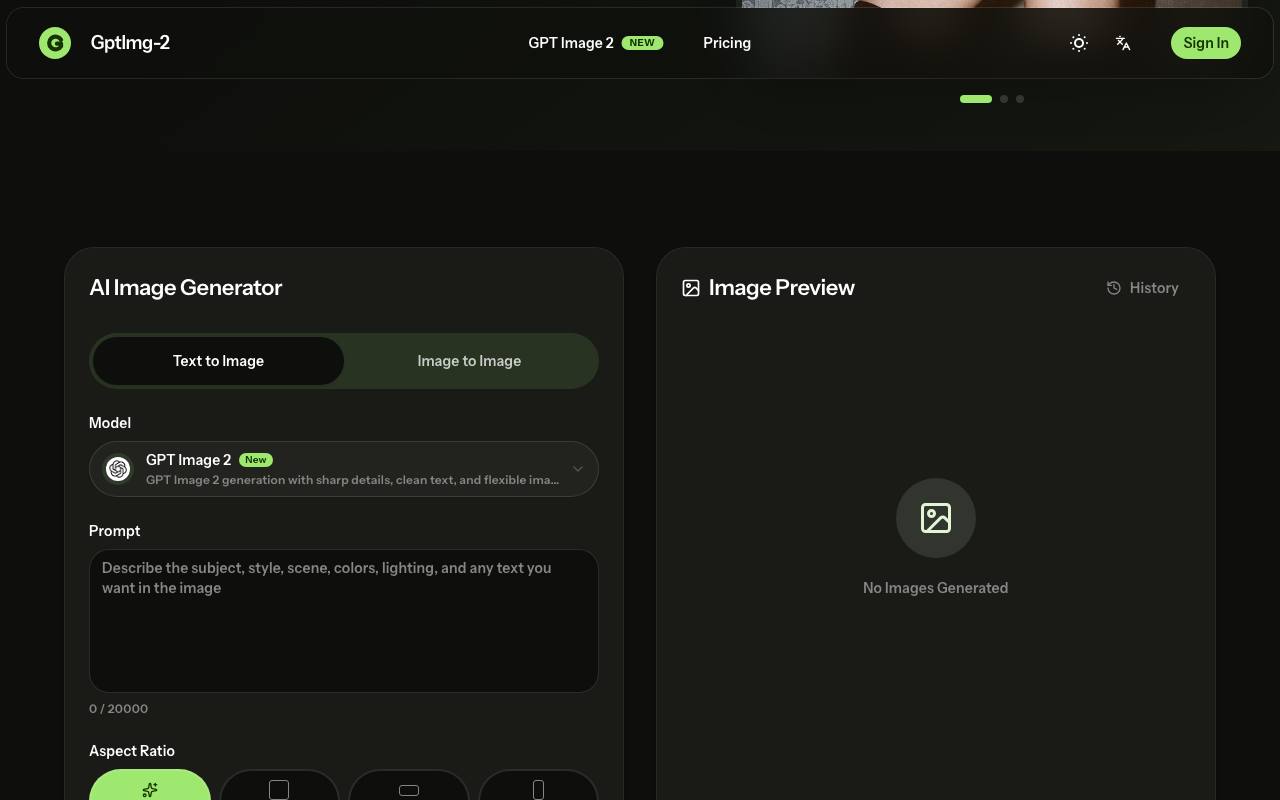Click the "No Images Generated" message
The image size is (1280, 800).
pos(936,588)
